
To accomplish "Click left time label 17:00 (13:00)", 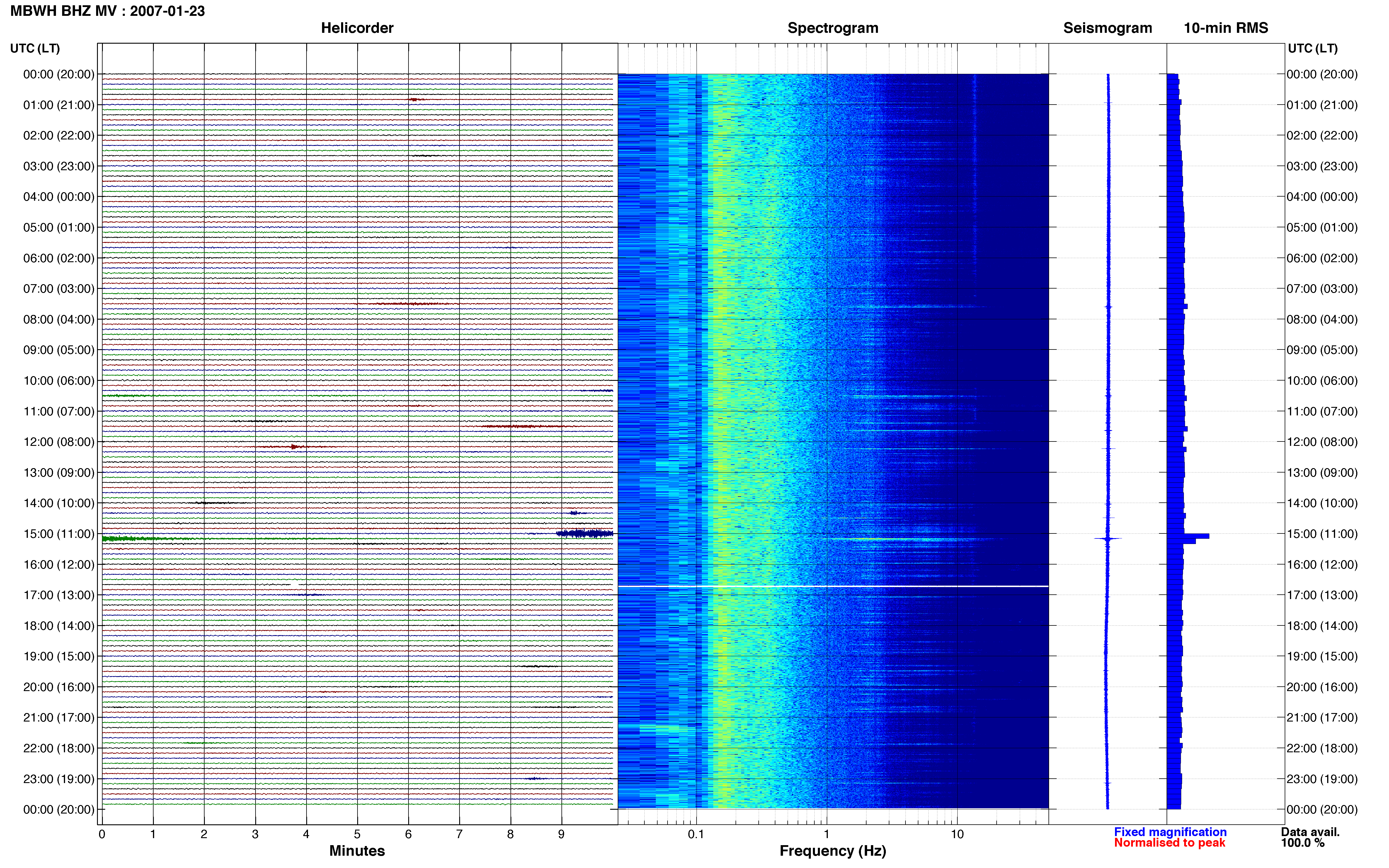I will [x=59, y=595].
